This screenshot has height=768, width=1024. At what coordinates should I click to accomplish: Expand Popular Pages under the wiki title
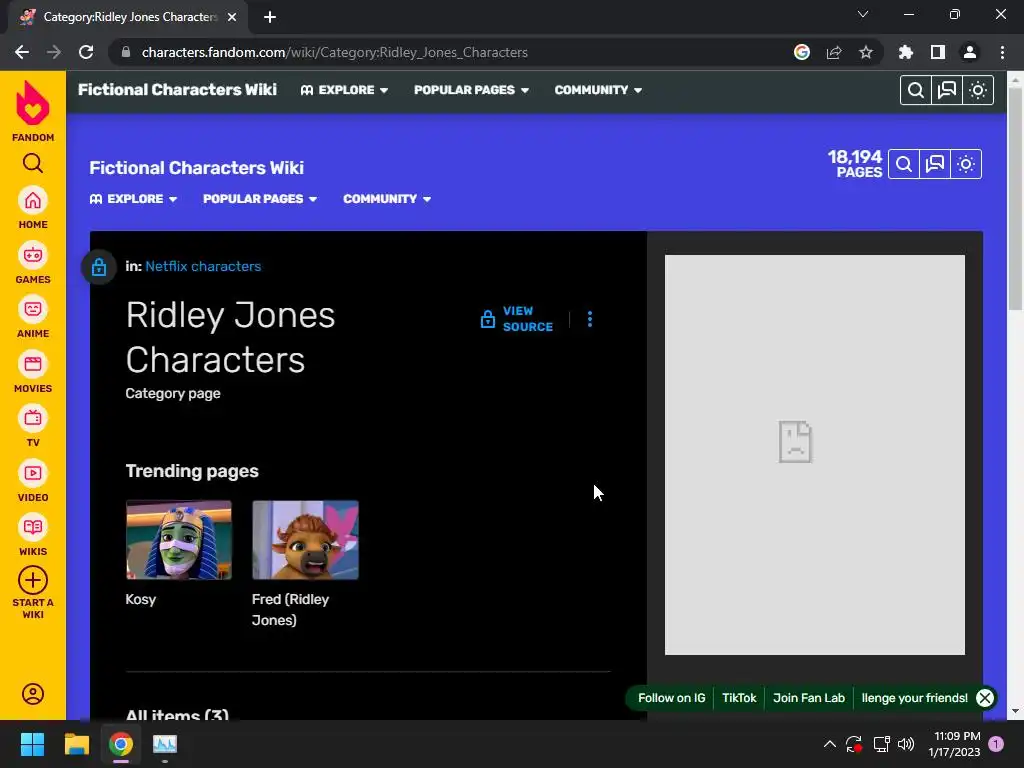[x=260, y=199]
